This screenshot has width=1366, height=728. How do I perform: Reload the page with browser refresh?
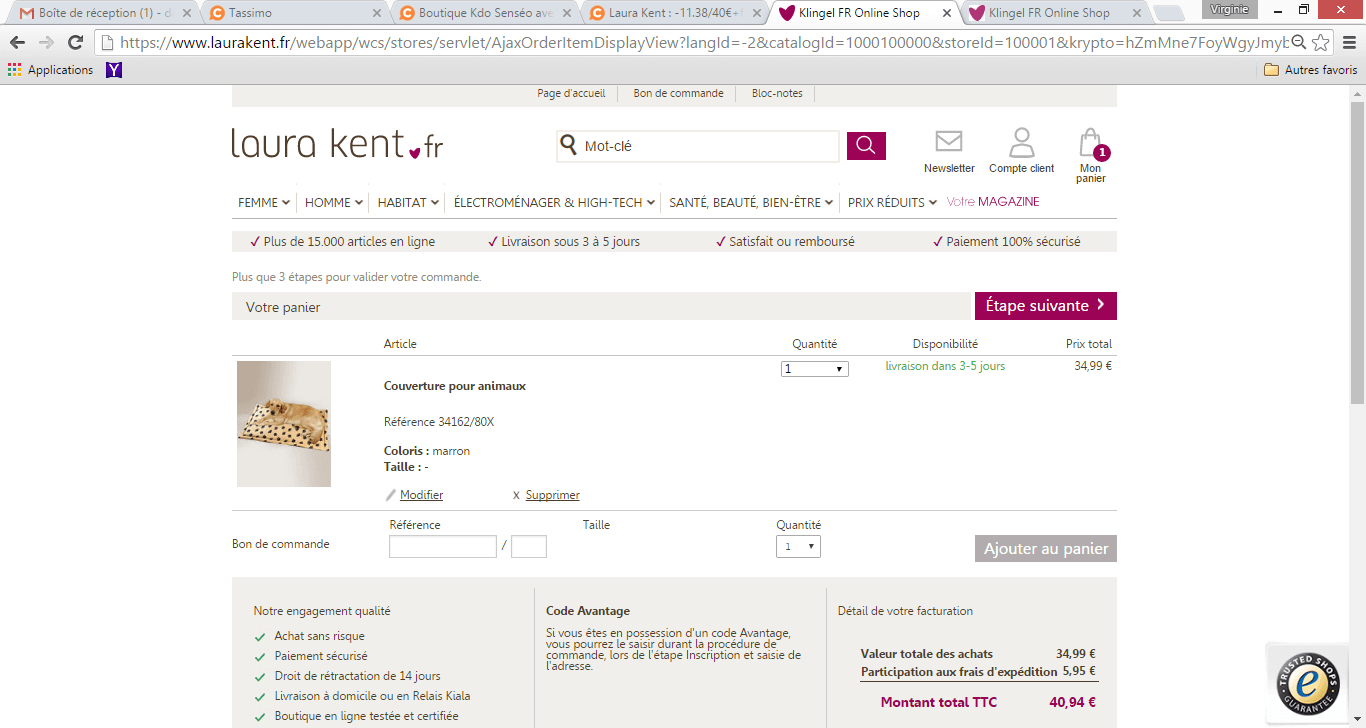coord(75,43)
